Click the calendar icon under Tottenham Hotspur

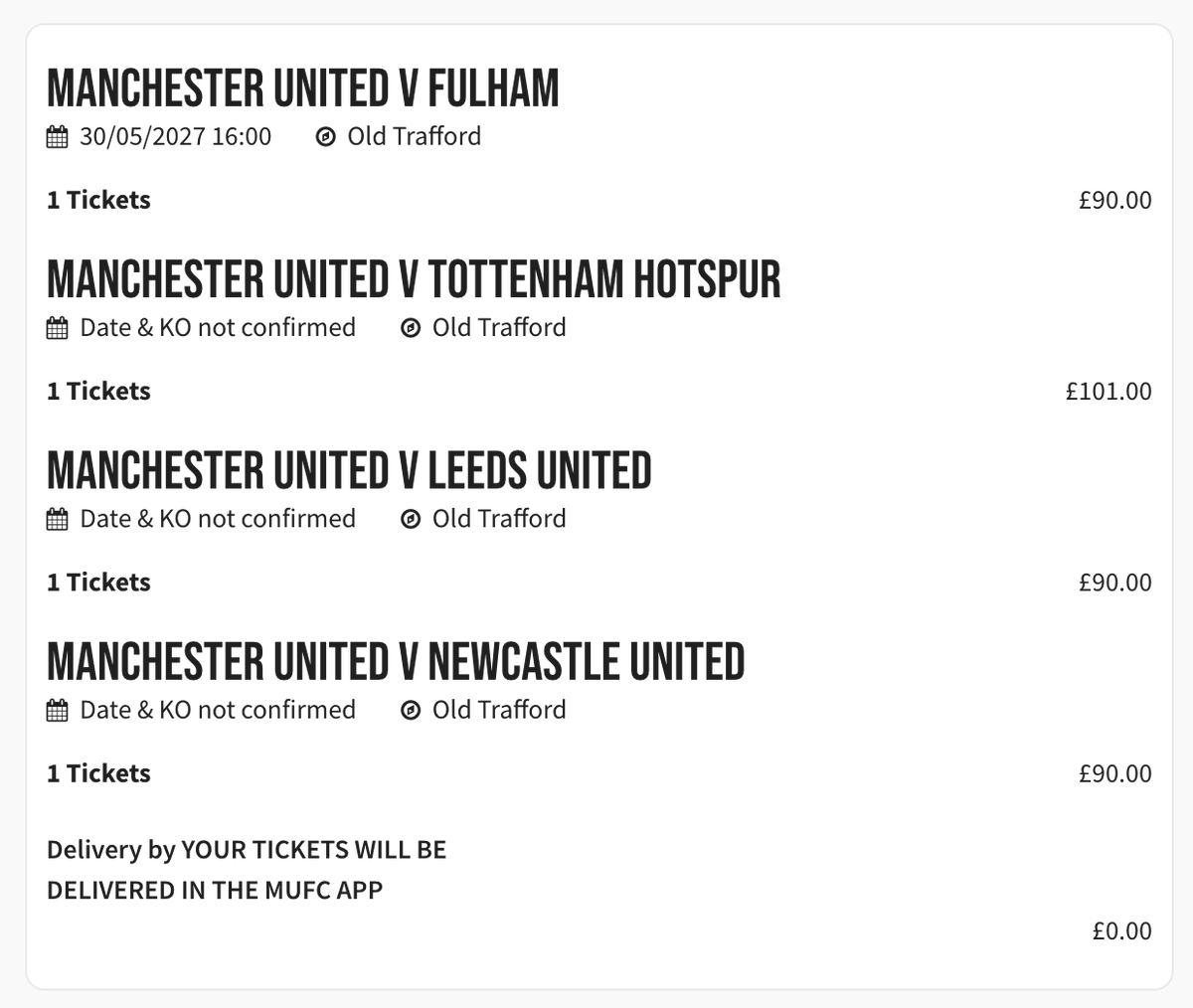(x=58, y=327)
